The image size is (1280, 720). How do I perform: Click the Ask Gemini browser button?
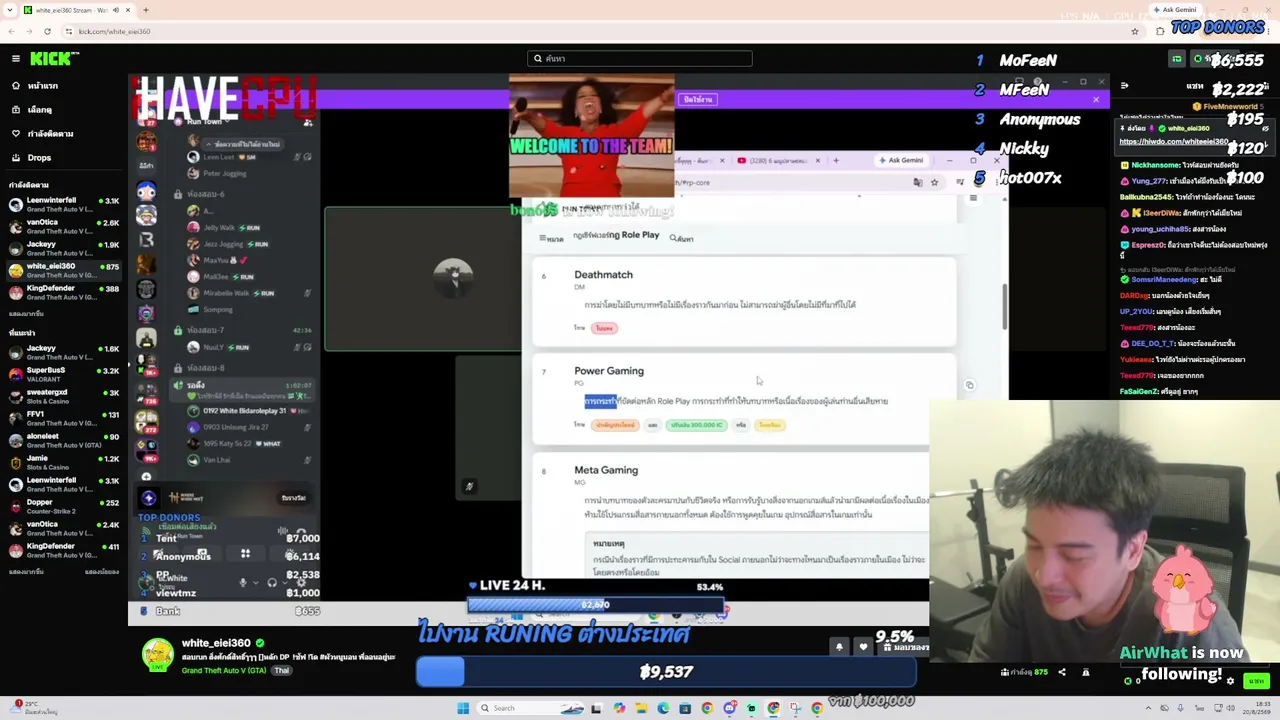pyautogui.click(x=1175, y=10)
